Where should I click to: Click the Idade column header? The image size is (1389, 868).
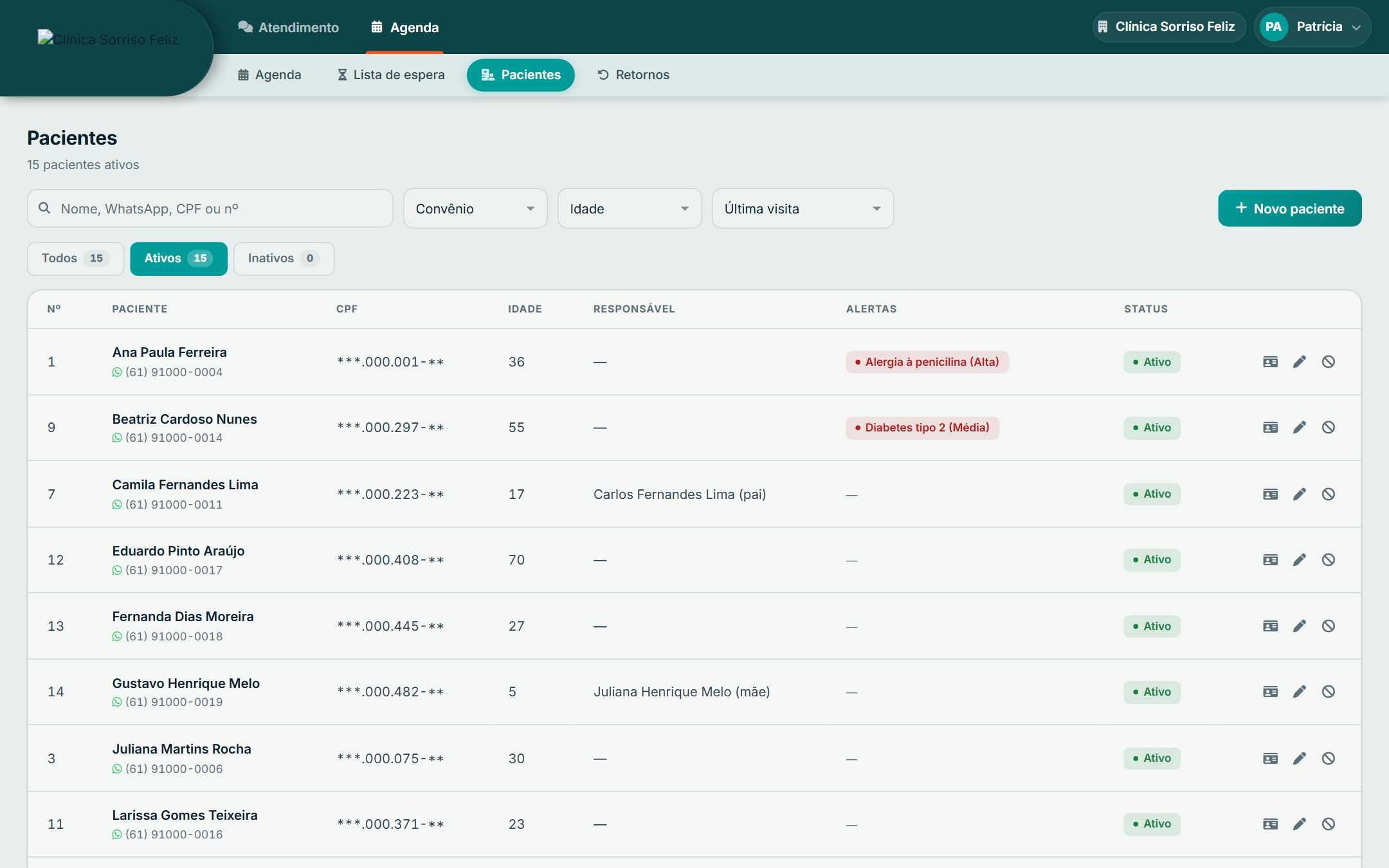pyautogui.click(x=525, y=309)
